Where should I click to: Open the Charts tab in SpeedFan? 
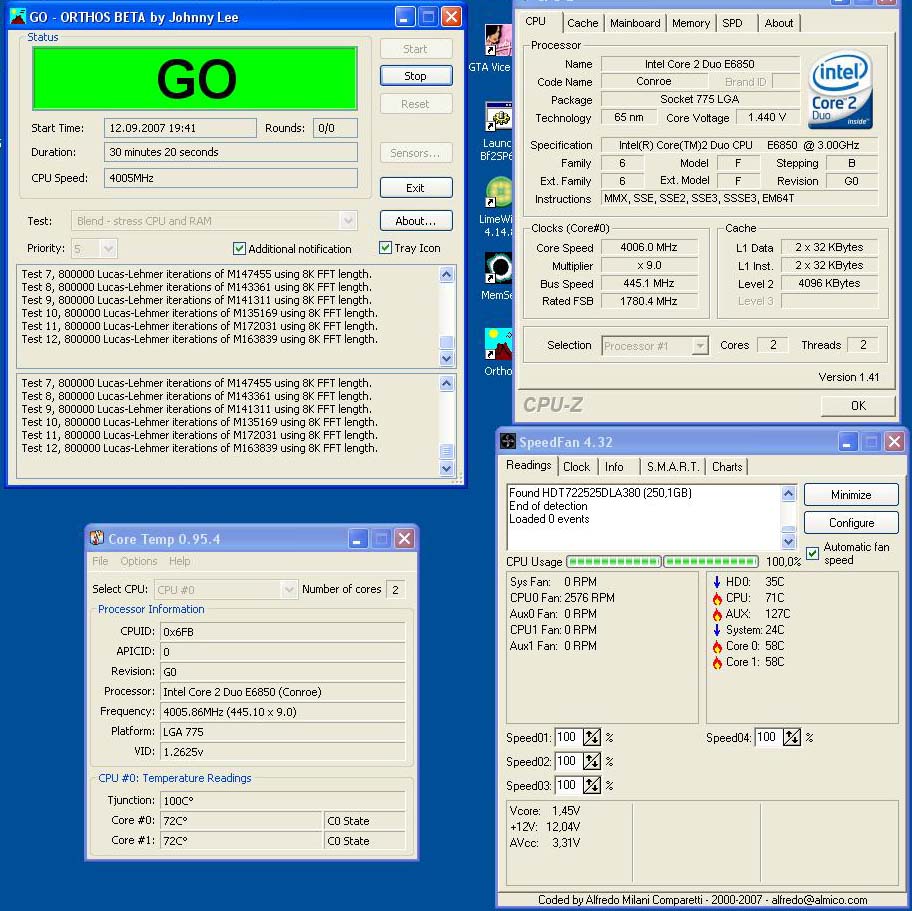click(x=727, y=467)
